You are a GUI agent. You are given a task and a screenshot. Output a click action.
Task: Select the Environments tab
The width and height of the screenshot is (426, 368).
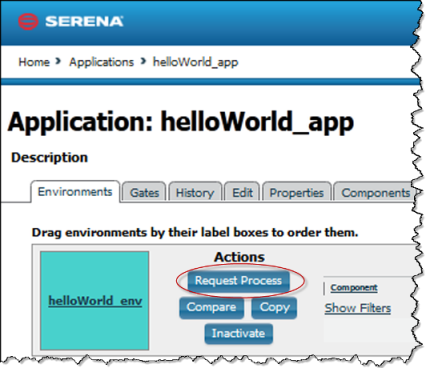75,192
